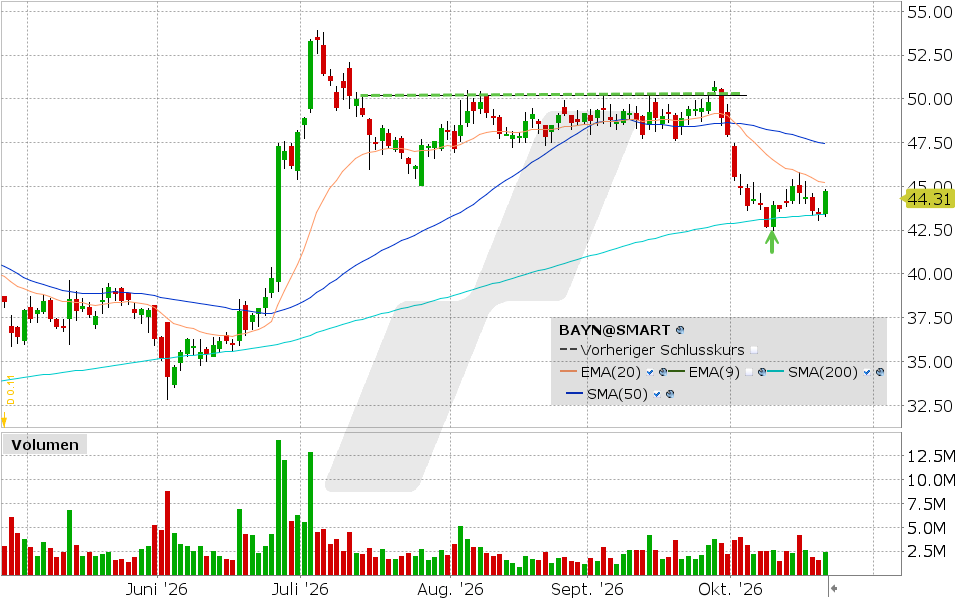Uncheck the SMA(200) visibility checkbox

(x=867, y=372)
